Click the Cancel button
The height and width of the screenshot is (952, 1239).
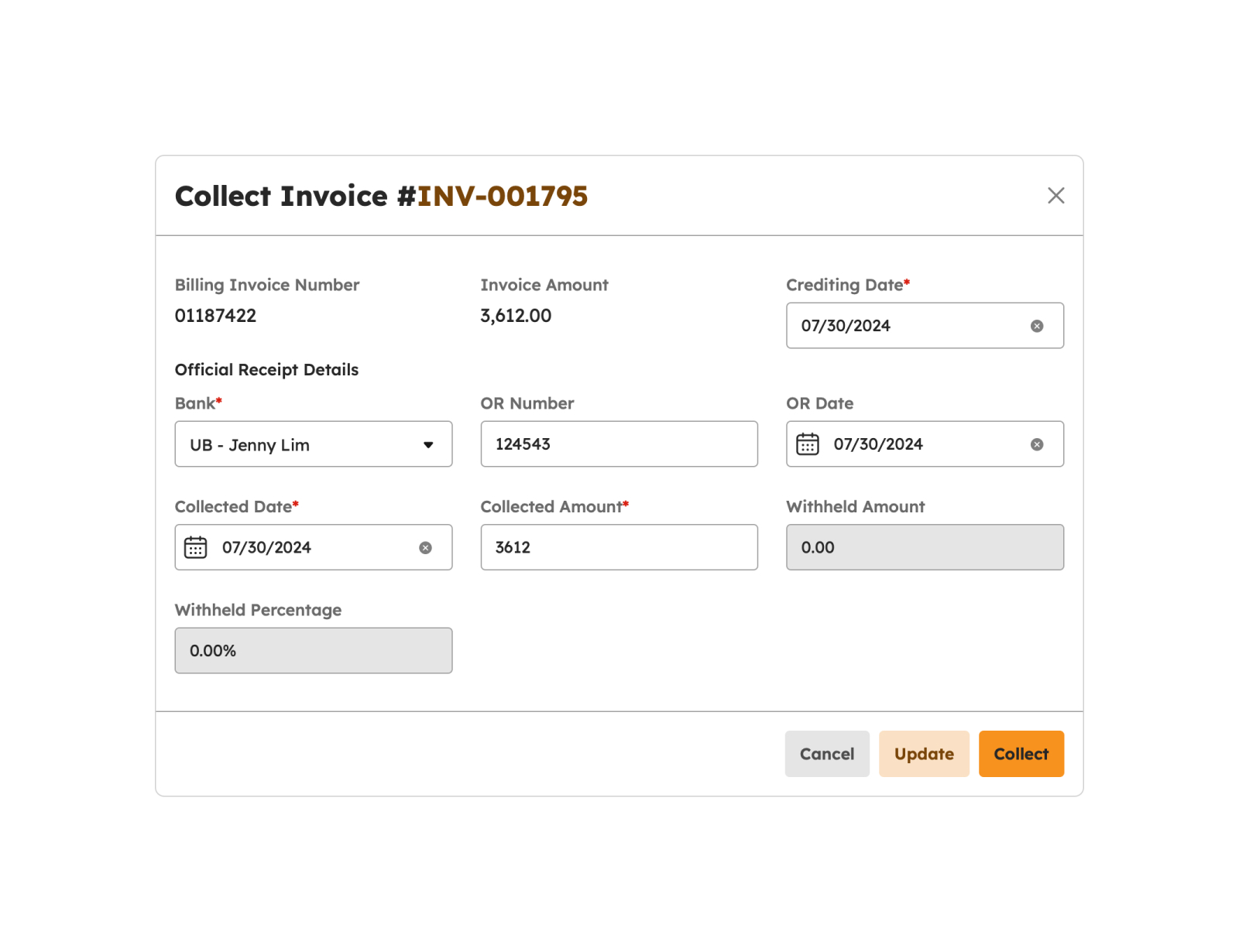(x=827, y=754)
